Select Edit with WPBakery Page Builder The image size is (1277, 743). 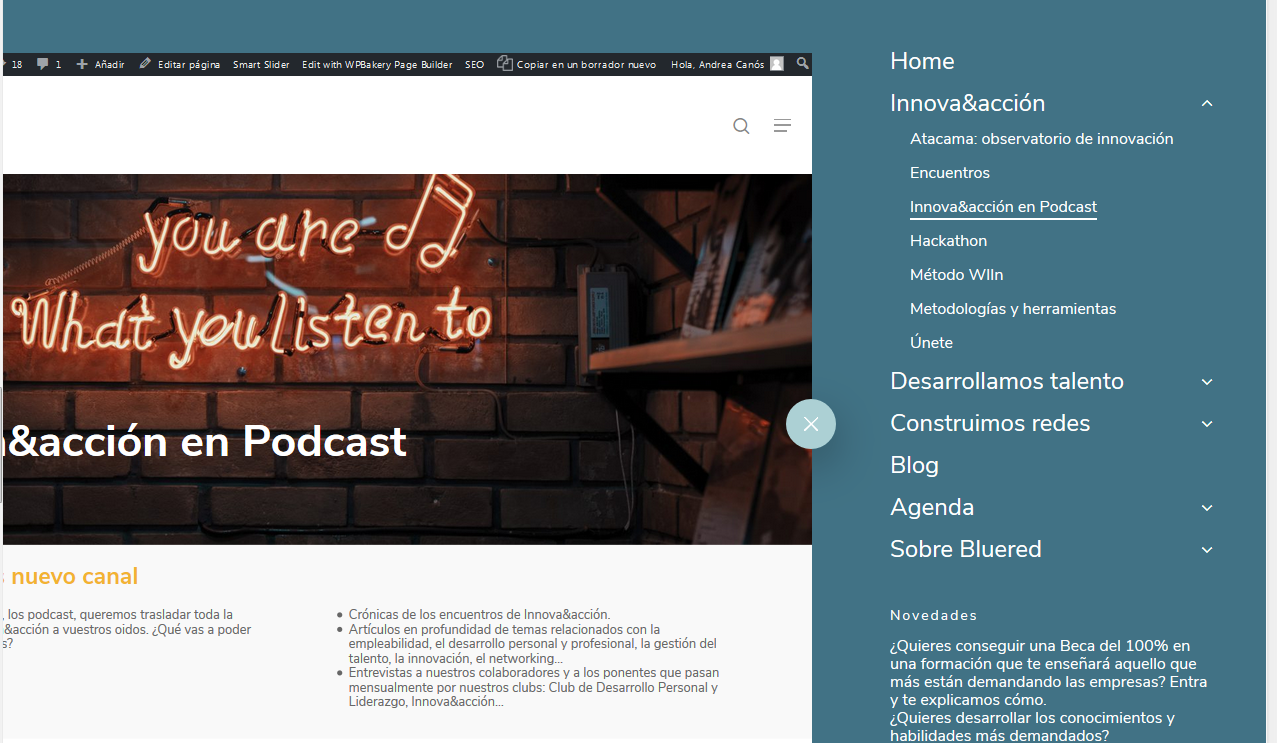click(377, 64)
